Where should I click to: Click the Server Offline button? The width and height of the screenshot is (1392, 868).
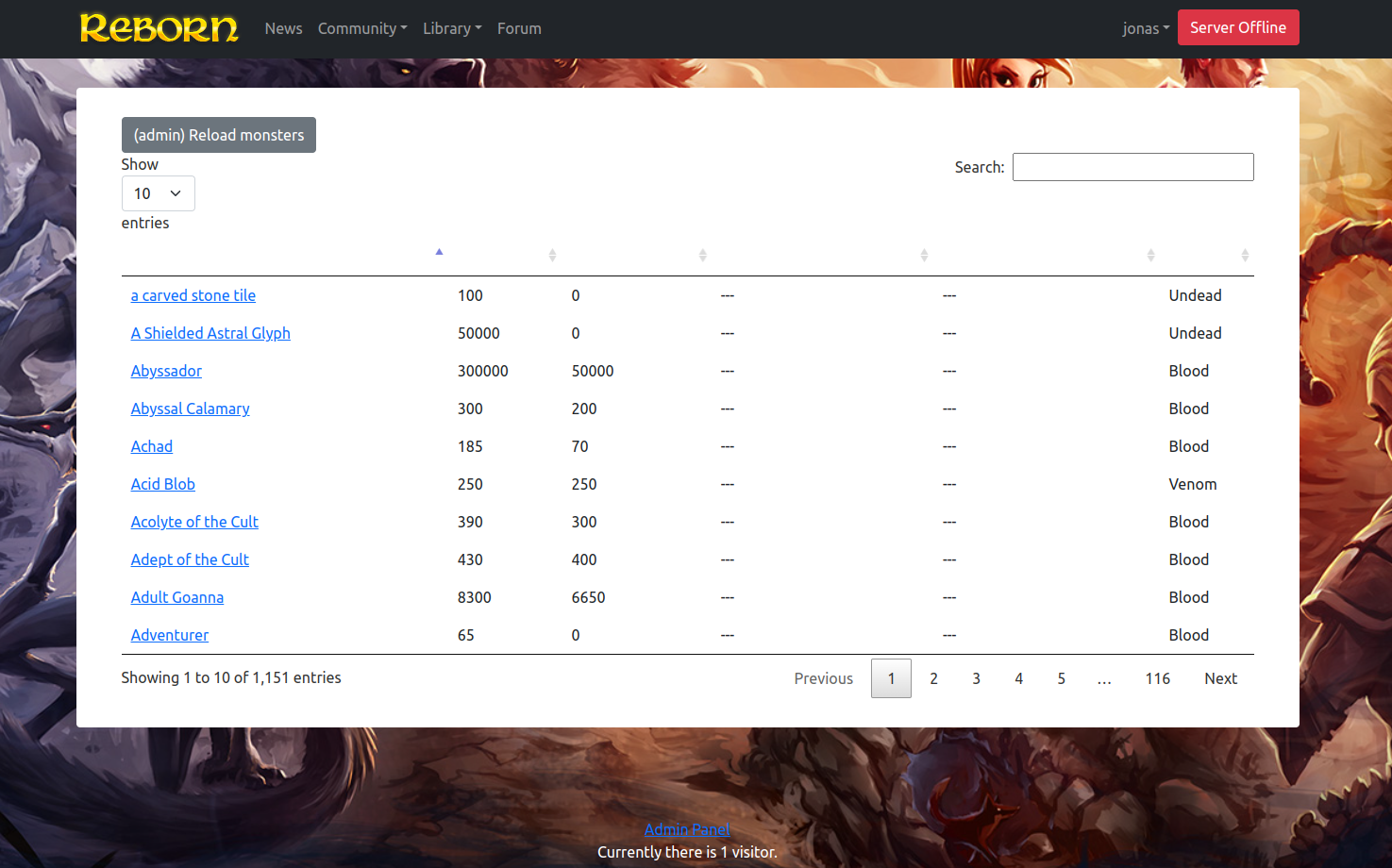point(1238,27)
